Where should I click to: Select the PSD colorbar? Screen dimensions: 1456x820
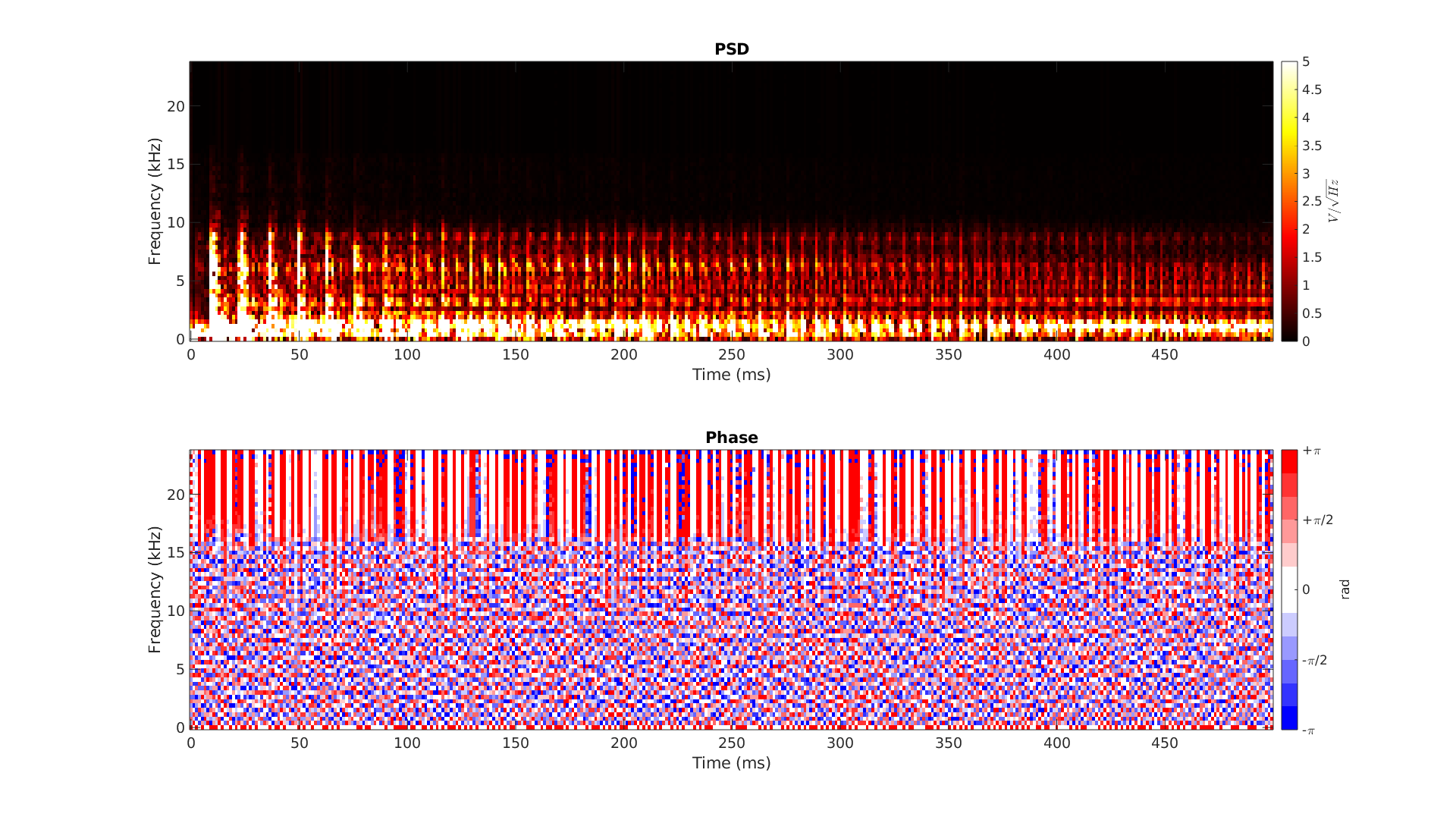1289,201
